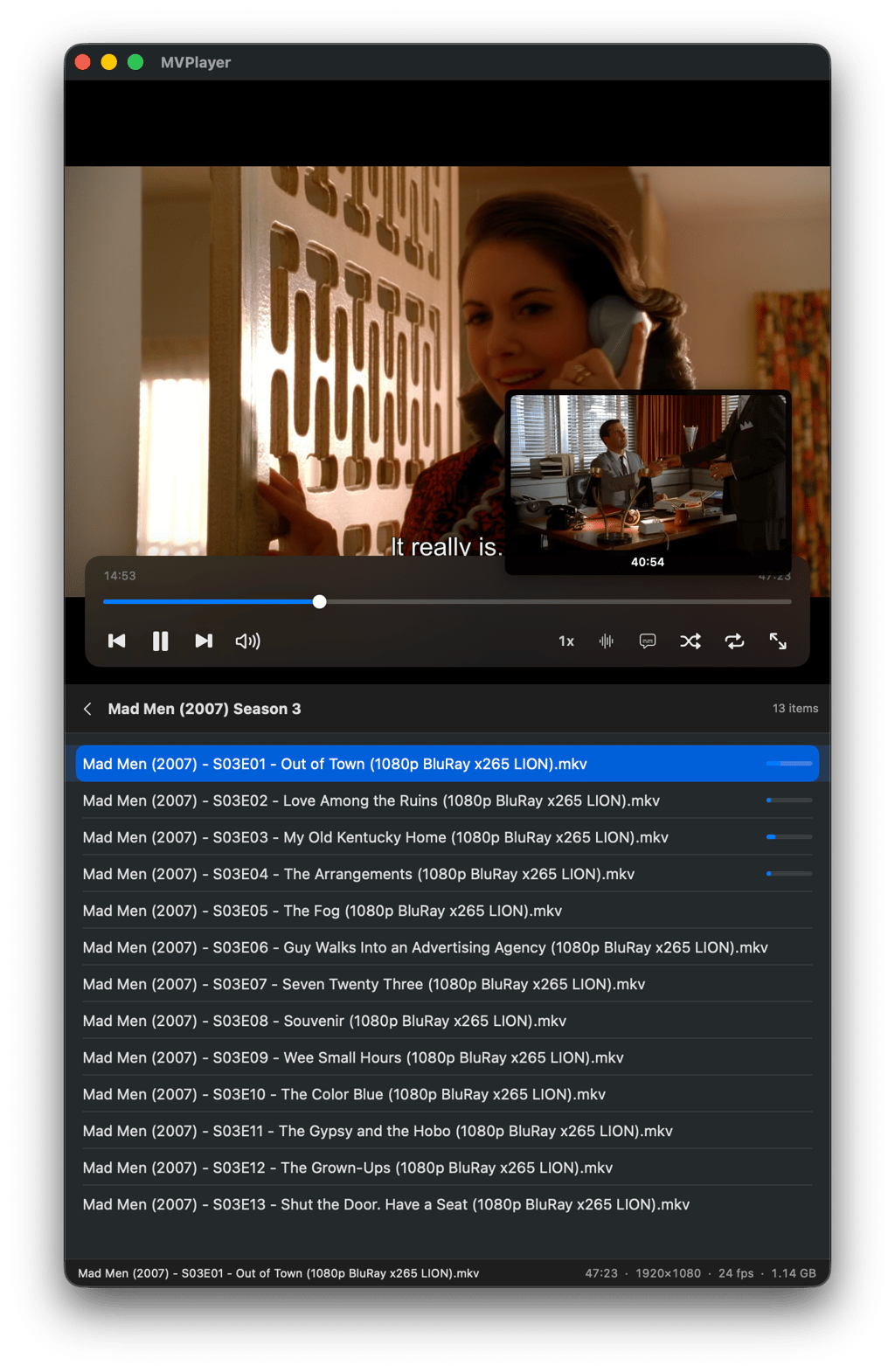Click the 1920×1080 resolution in status bar
Screen dimensions: 895x1372
668,1273
